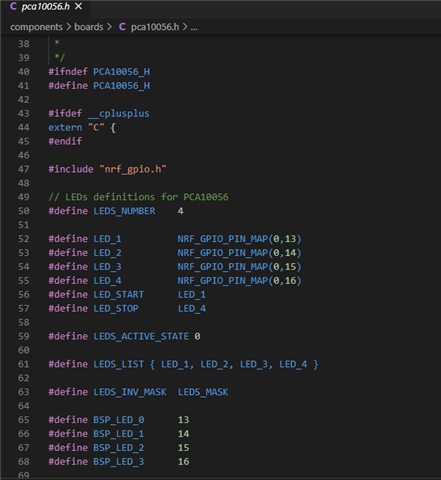Click NRF_GPIO_PIN_MAP on the LED_1 line
The width and height of the screenshot is (441, 480).
(x=222, y=239)
